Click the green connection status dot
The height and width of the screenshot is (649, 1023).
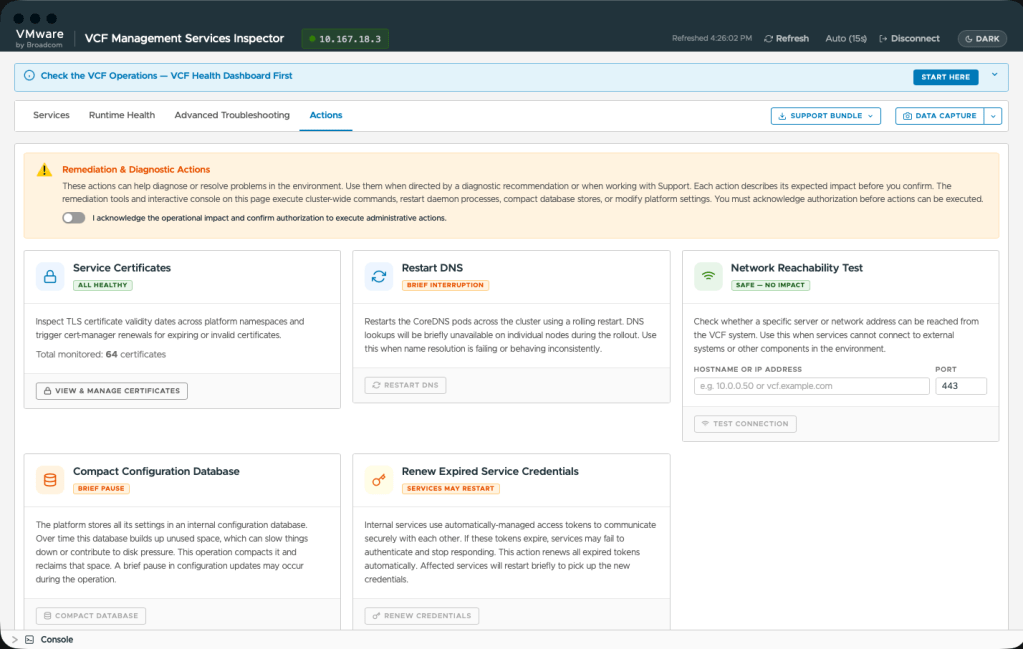click(313, 39)
